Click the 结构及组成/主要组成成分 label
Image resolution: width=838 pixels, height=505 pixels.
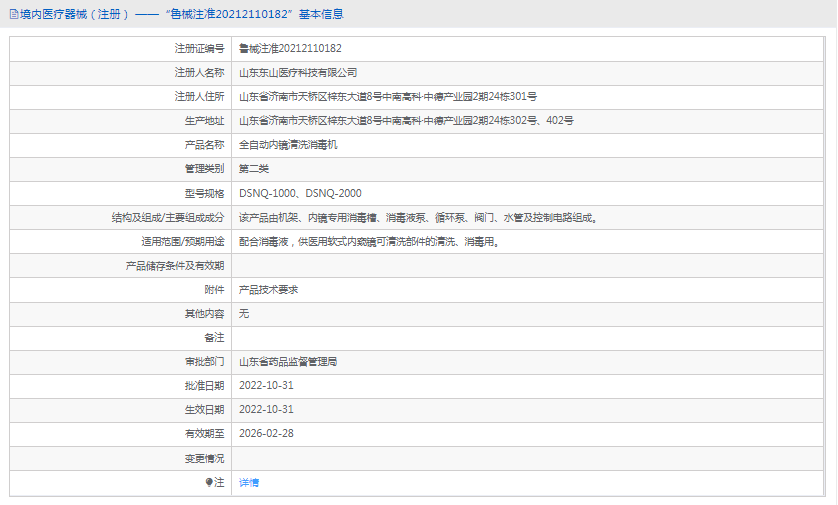click(168, 217)
